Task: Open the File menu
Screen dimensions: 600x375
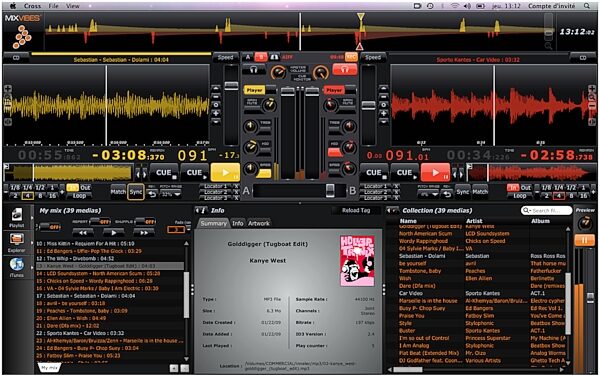Action: [54, 6]
